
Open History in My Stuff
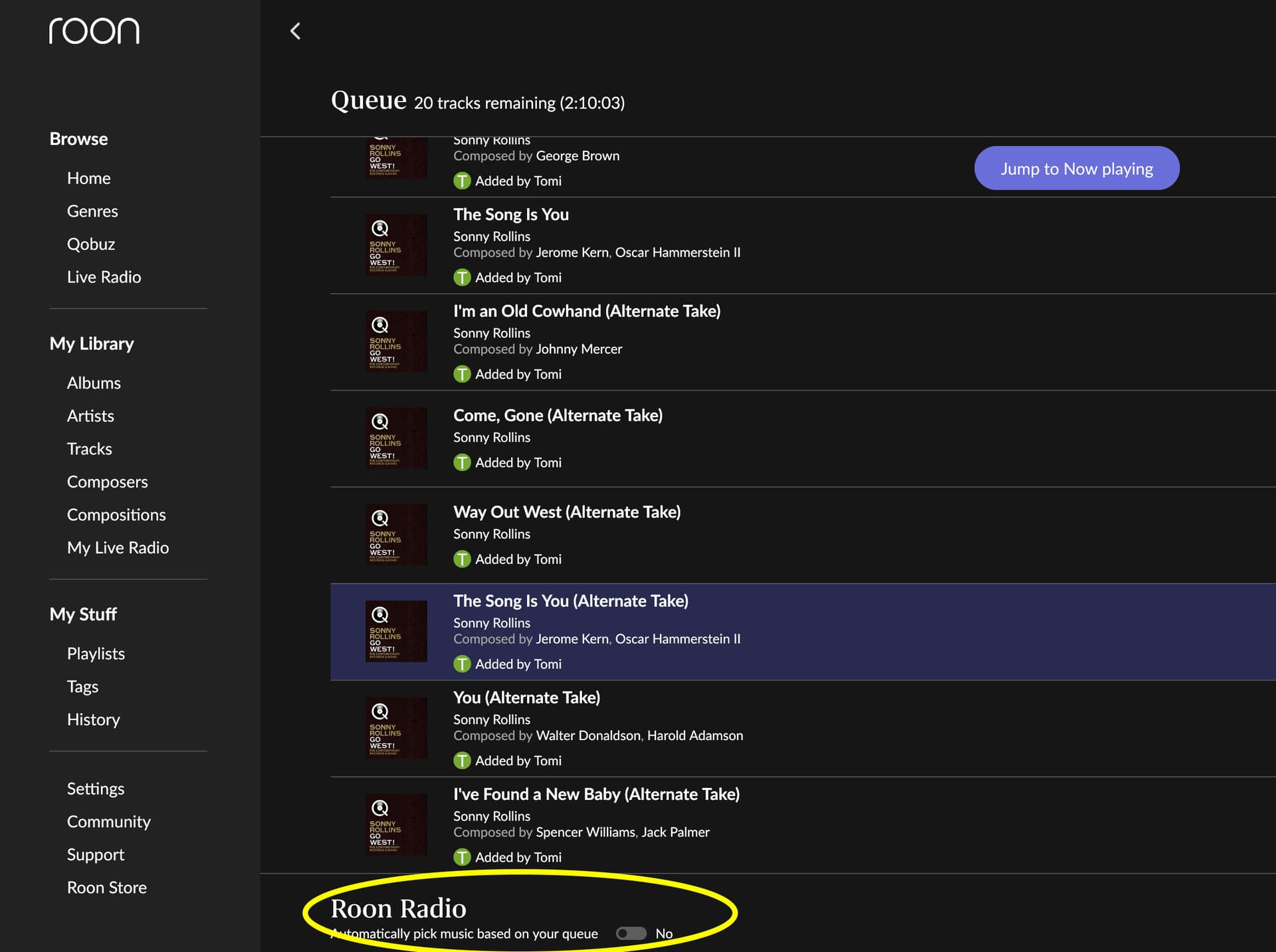coord(93,719)
